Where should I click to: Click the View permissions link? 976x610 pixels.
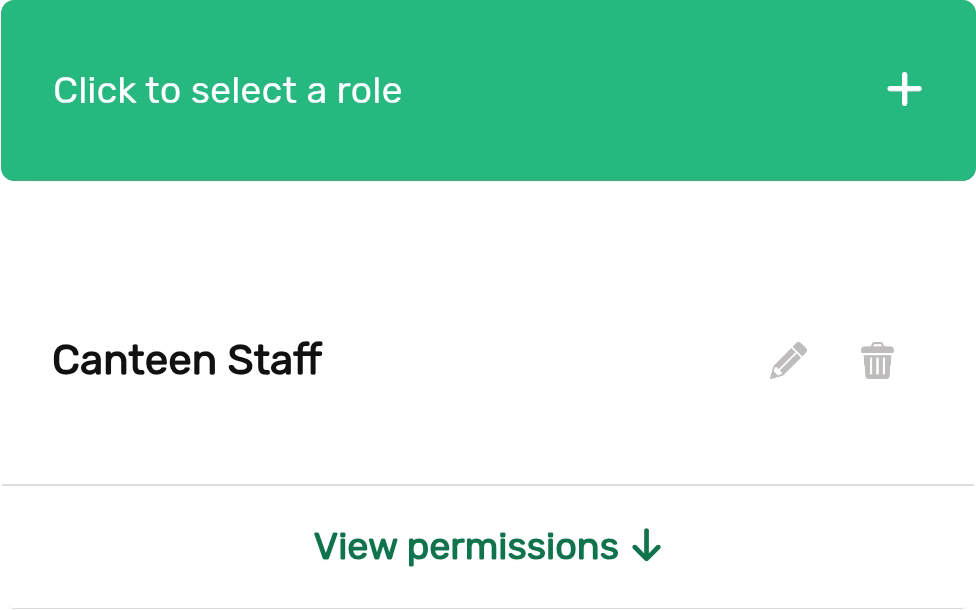(466, 547)
